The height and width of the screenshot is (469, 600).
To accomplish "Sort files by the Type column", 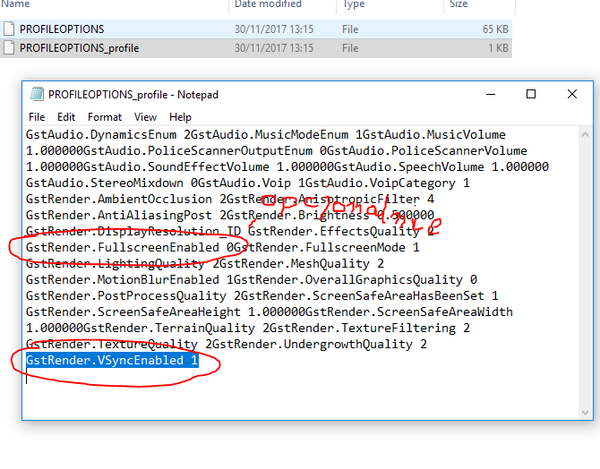I will point(357,5).
